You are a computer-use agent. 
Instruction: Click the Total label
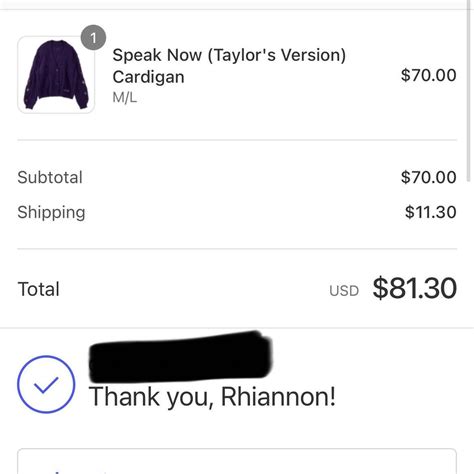click(x=38, y=289)
